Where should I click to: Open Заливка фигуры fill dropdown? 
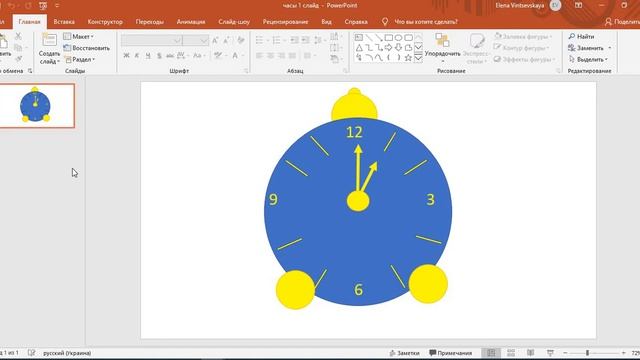click(523, 36)
